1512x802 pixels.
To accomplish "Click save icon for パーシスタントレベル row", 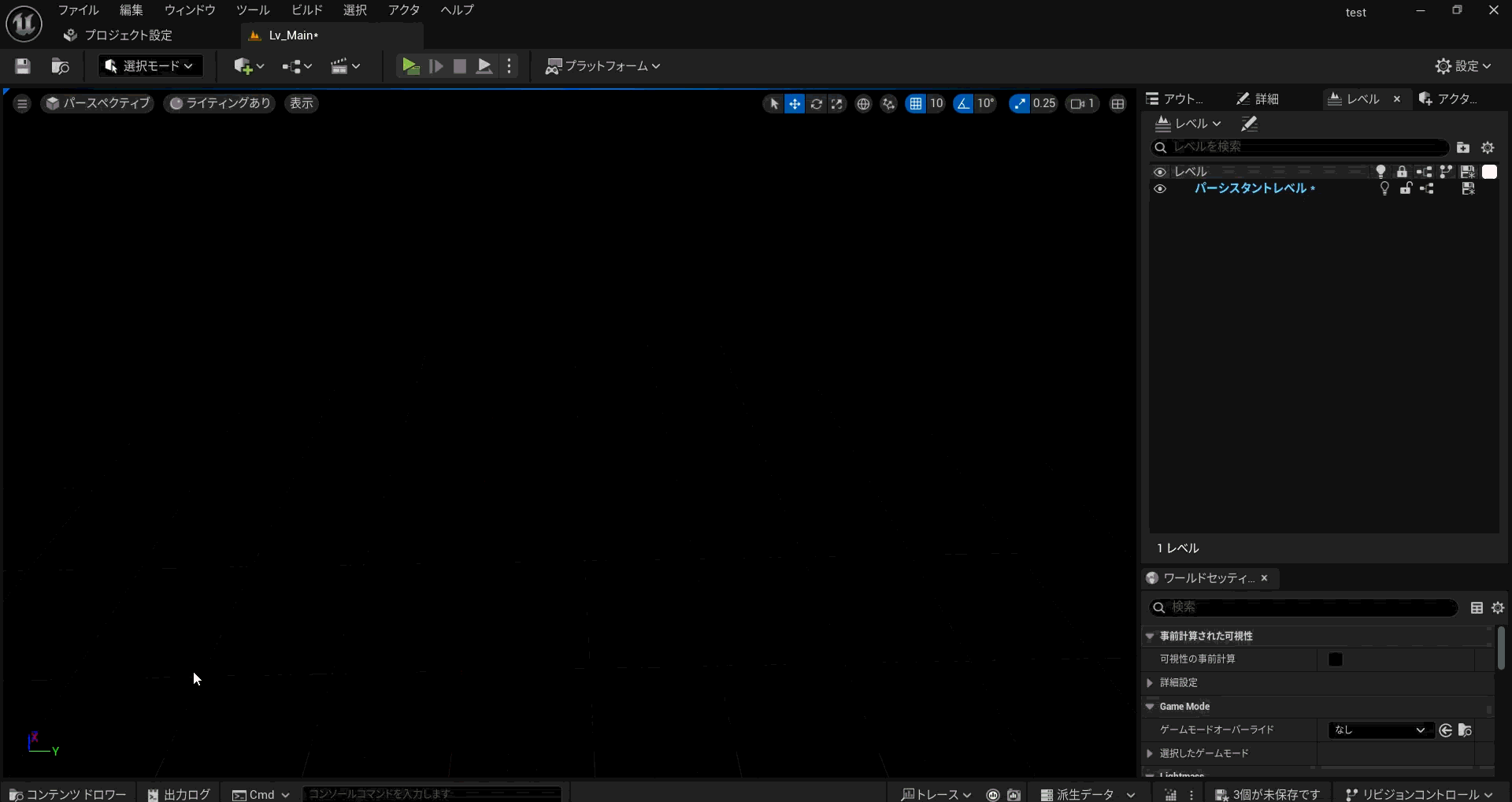I will (1468, 189).
